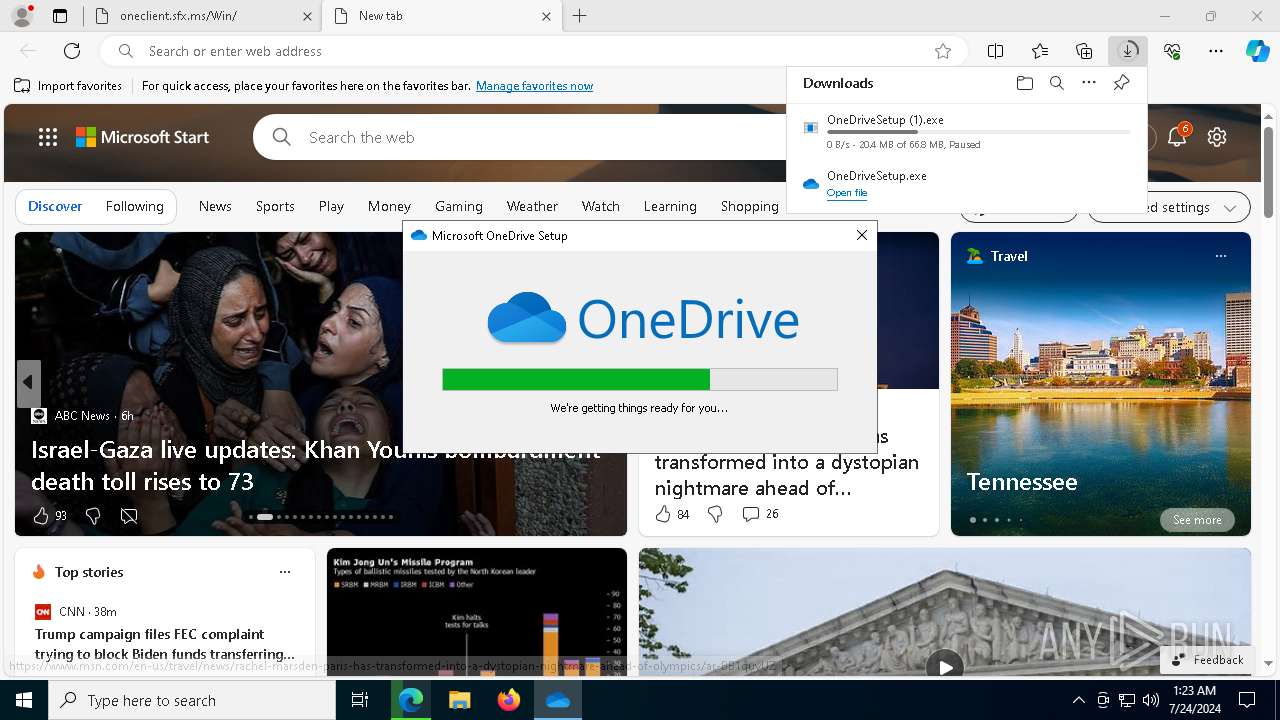Open more options on Travel card

click(x=1220, y=256)
